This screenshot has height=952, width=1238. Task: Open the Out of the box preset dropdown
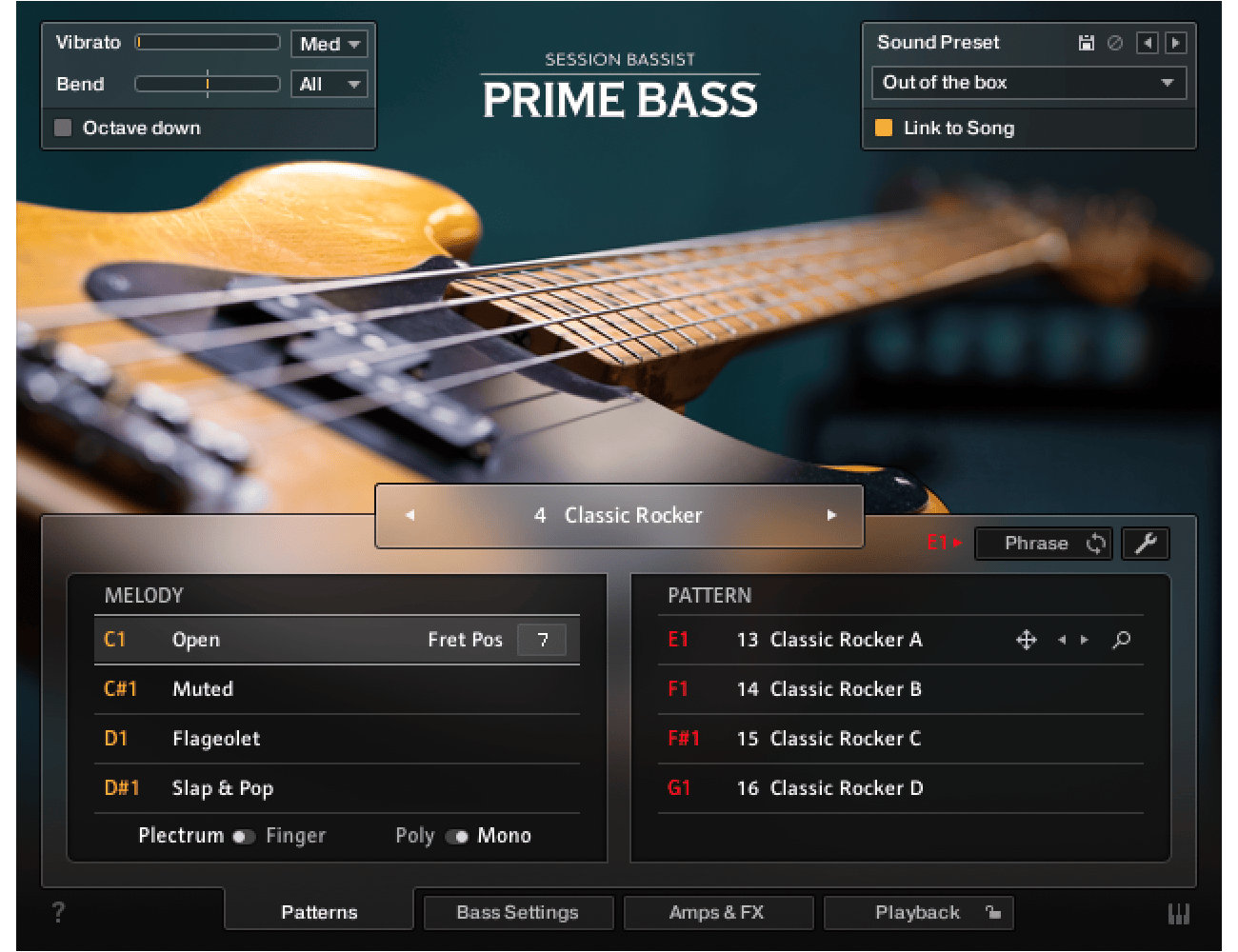coord(1028,83)
